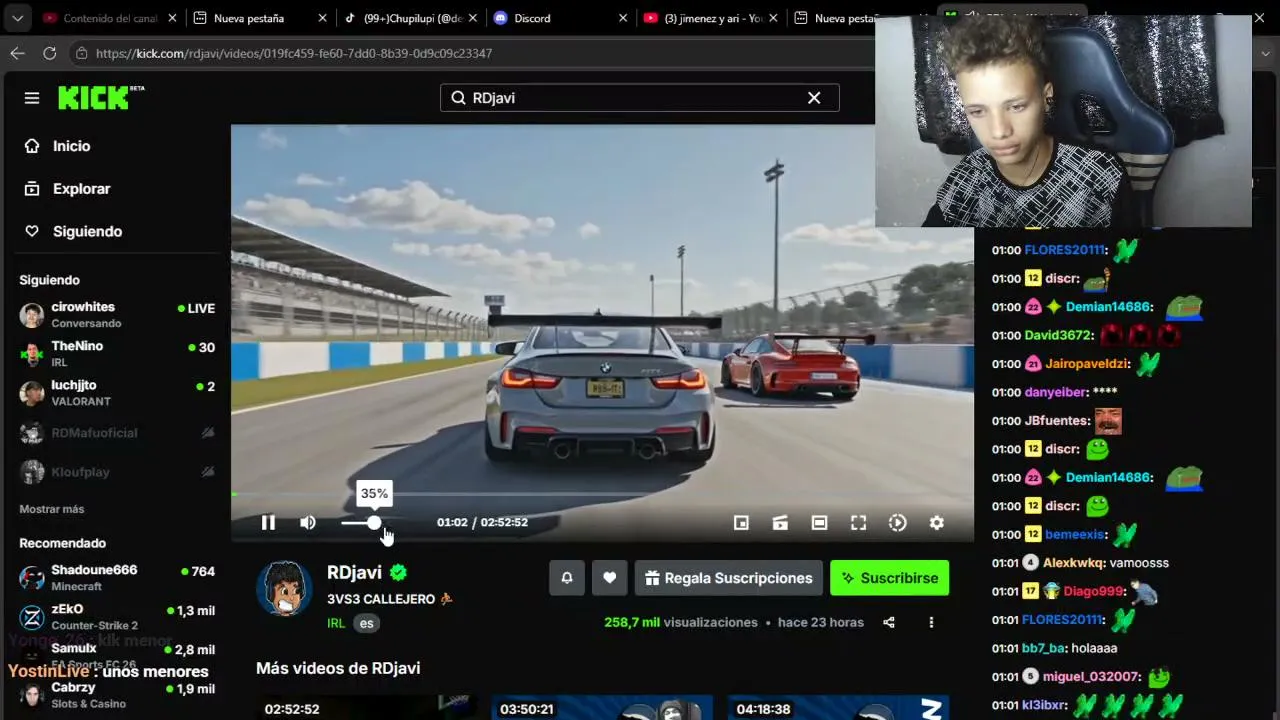Close the Chupilupi TikTok tab
This screenshot has height=720, width=1280.
tap(473, 18)
